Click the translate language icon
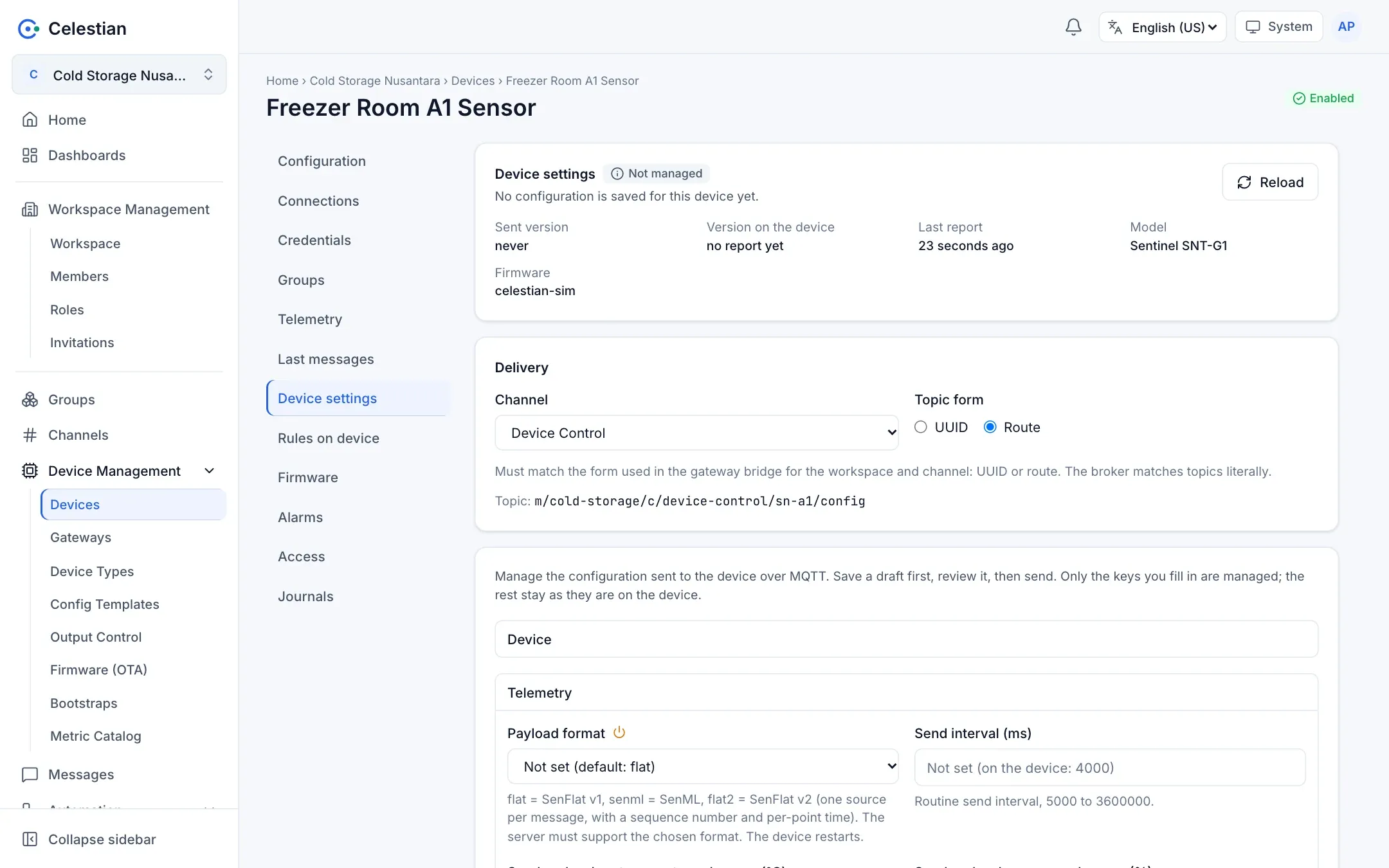 [1115, 27]
